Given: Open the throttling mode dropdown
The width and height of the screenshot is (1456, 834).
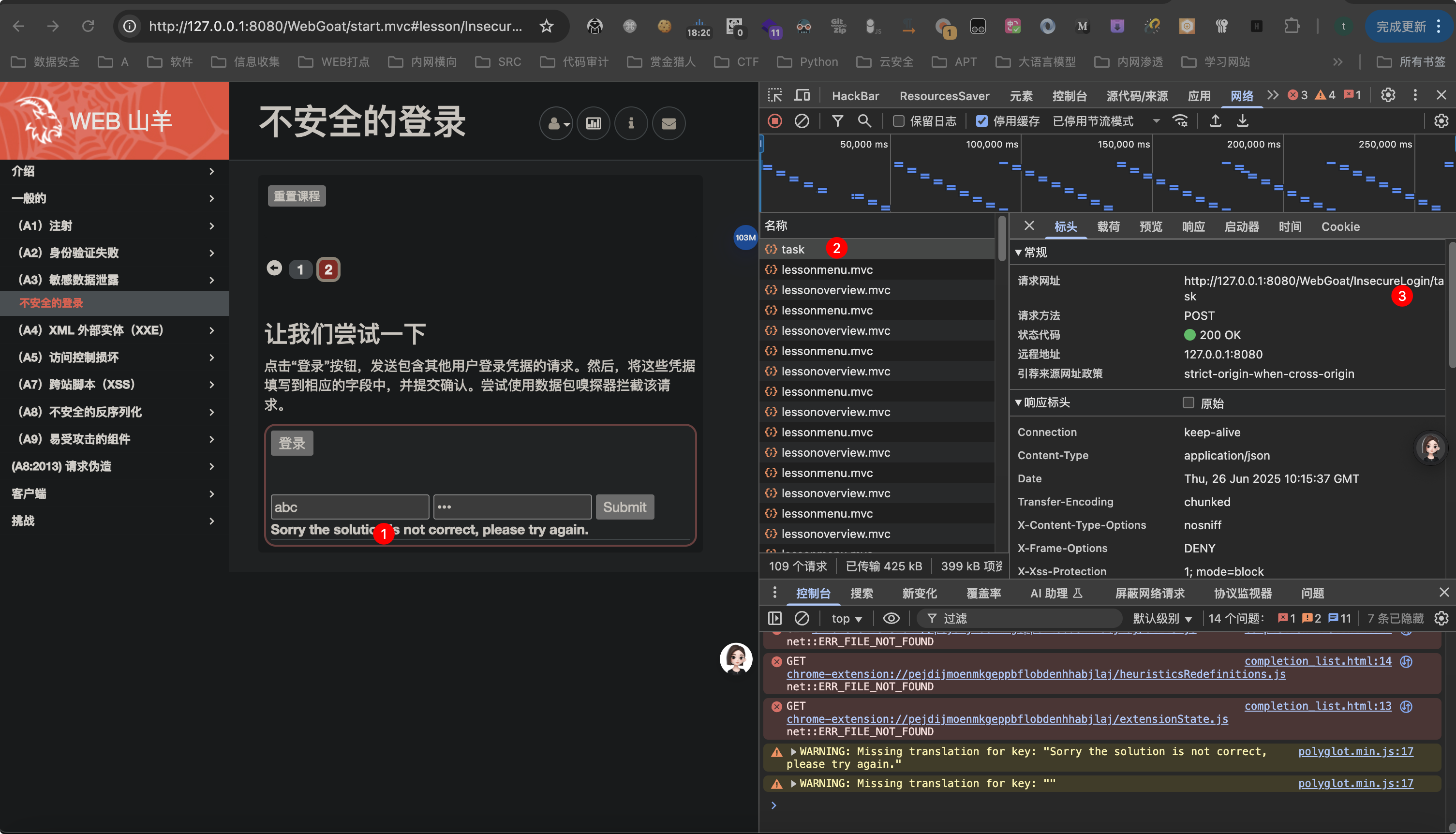Looking at the screenshot, I should tap(1106, 121).
